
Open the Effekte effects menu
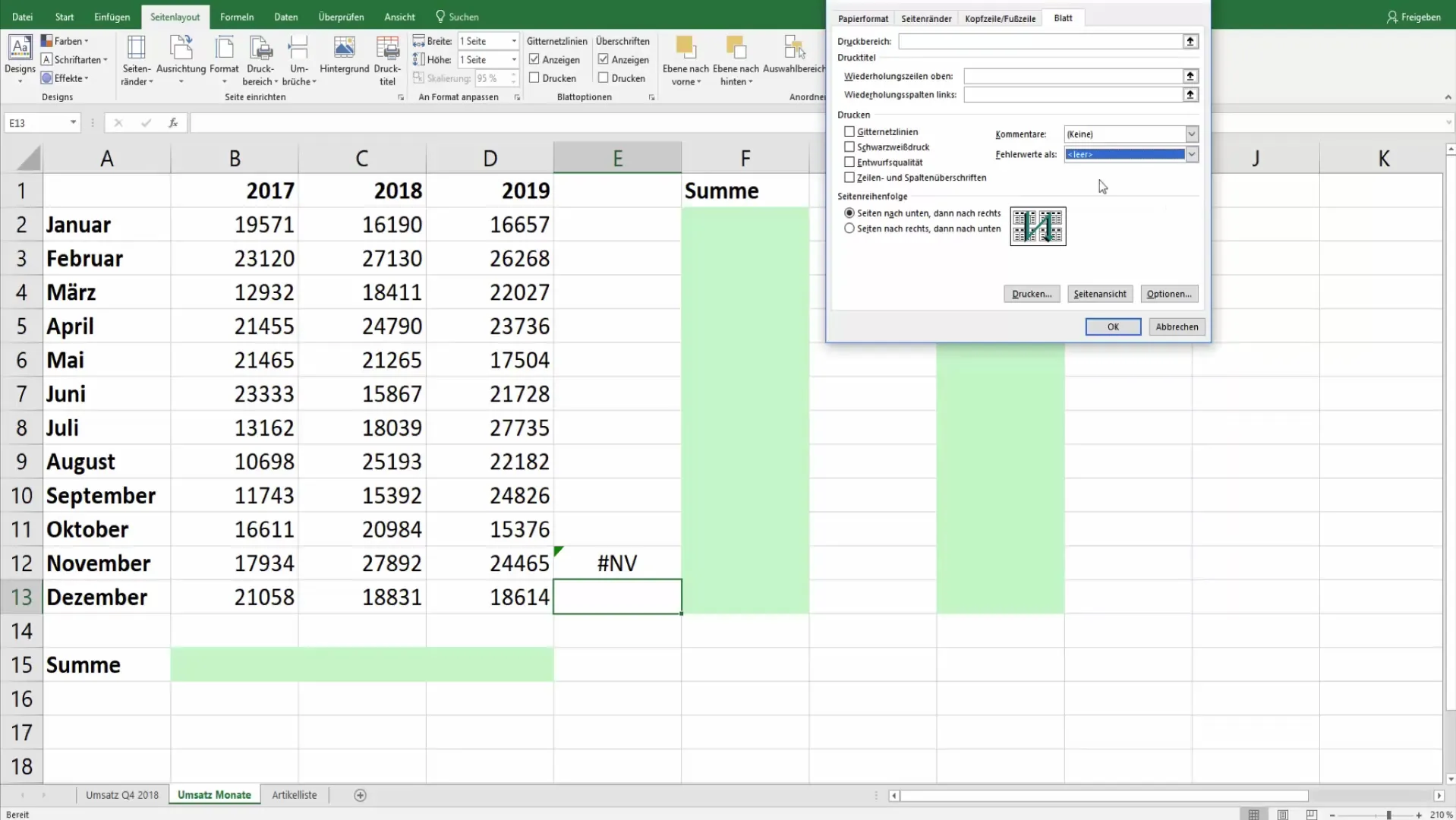click(x=65, y=77)
